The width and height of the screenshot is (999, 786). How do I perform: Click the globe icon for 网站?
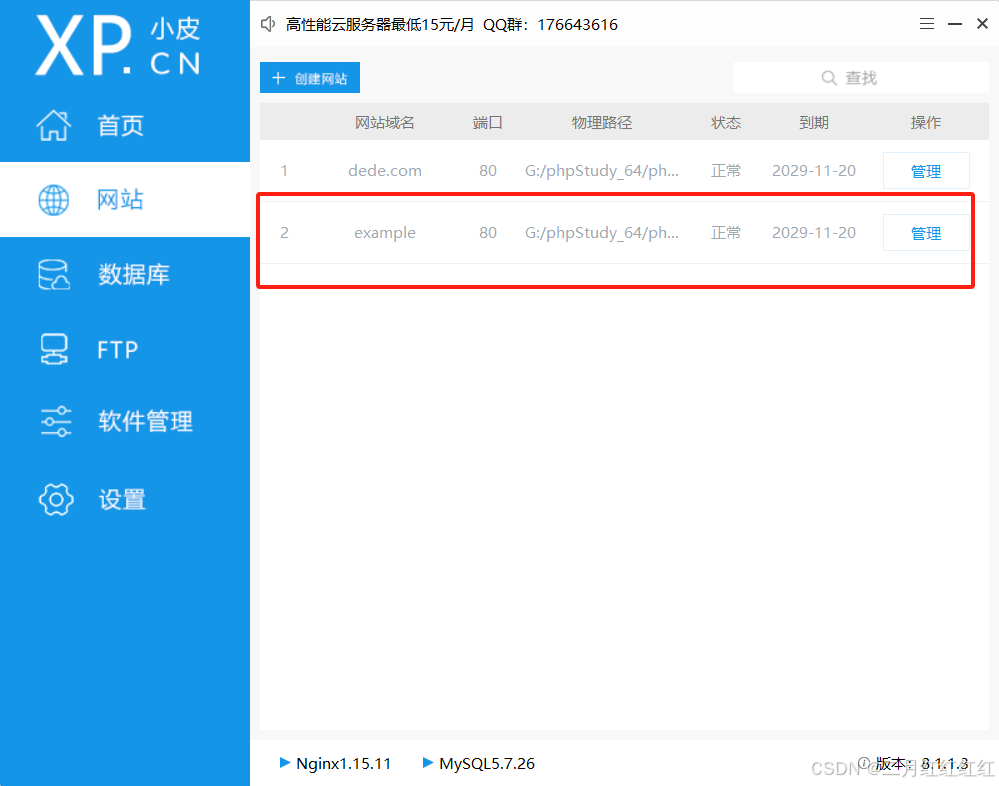[x=54, y=200]
